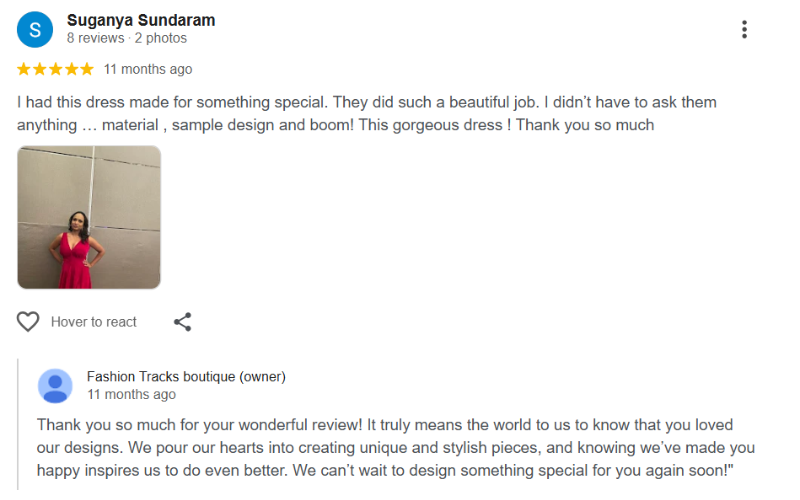The width and height of the screenshot is (800, 500).
Task: Click 'Fashion Tracks boutique (owner)' name
Action: [186, 377]
